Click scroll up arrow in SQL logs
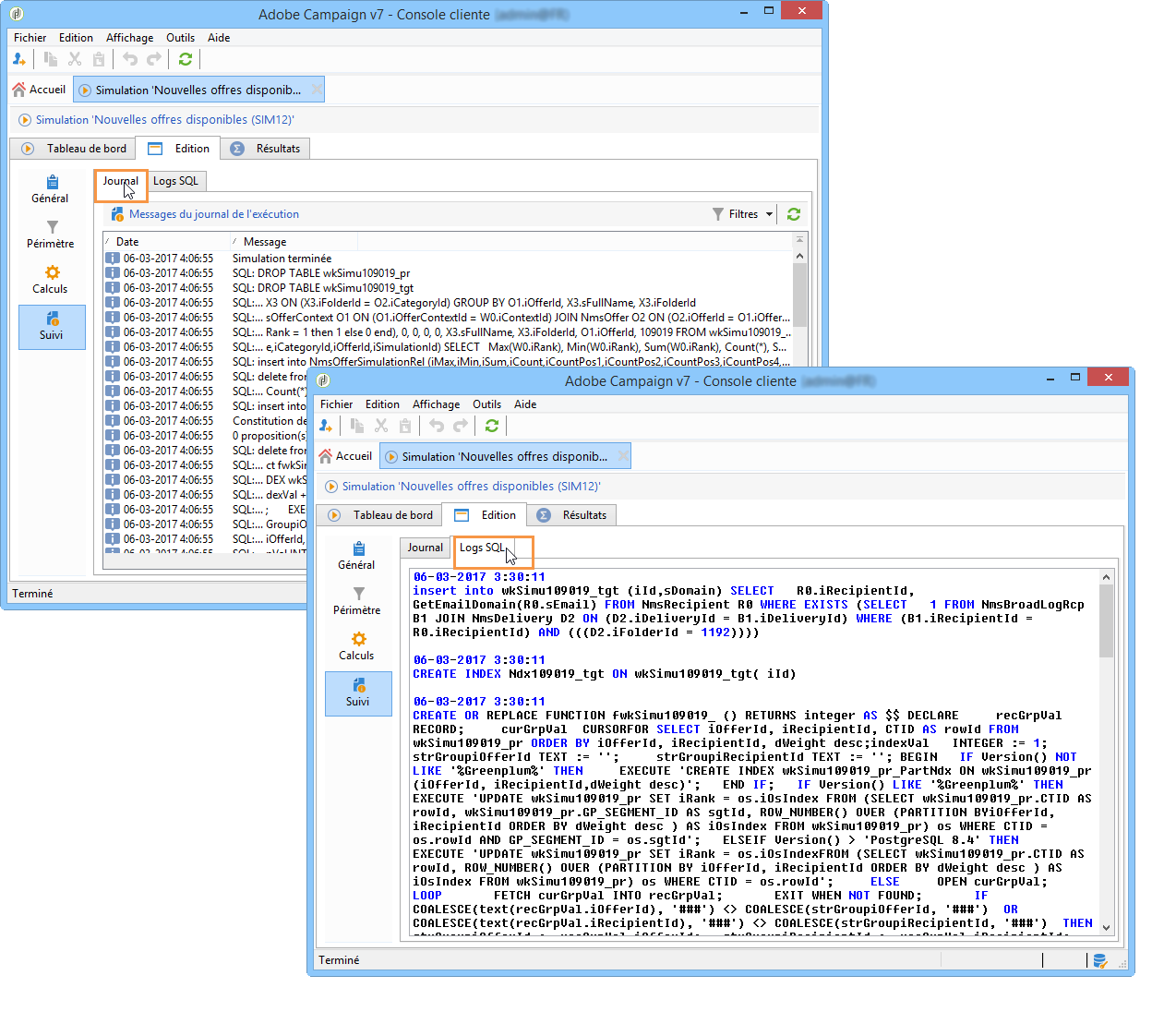This screenshot has height=1036, width=1164. pos(1107,577)
